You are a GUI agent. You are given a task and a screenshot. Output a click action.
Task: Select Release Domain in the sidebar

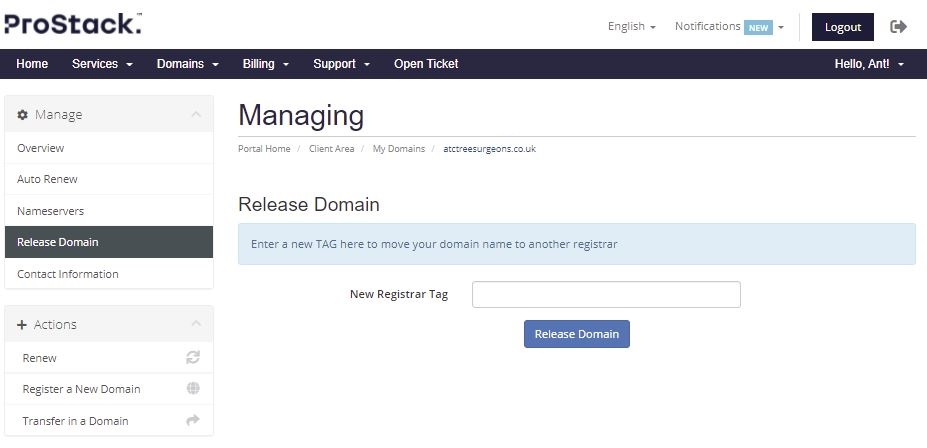point(109,242)
